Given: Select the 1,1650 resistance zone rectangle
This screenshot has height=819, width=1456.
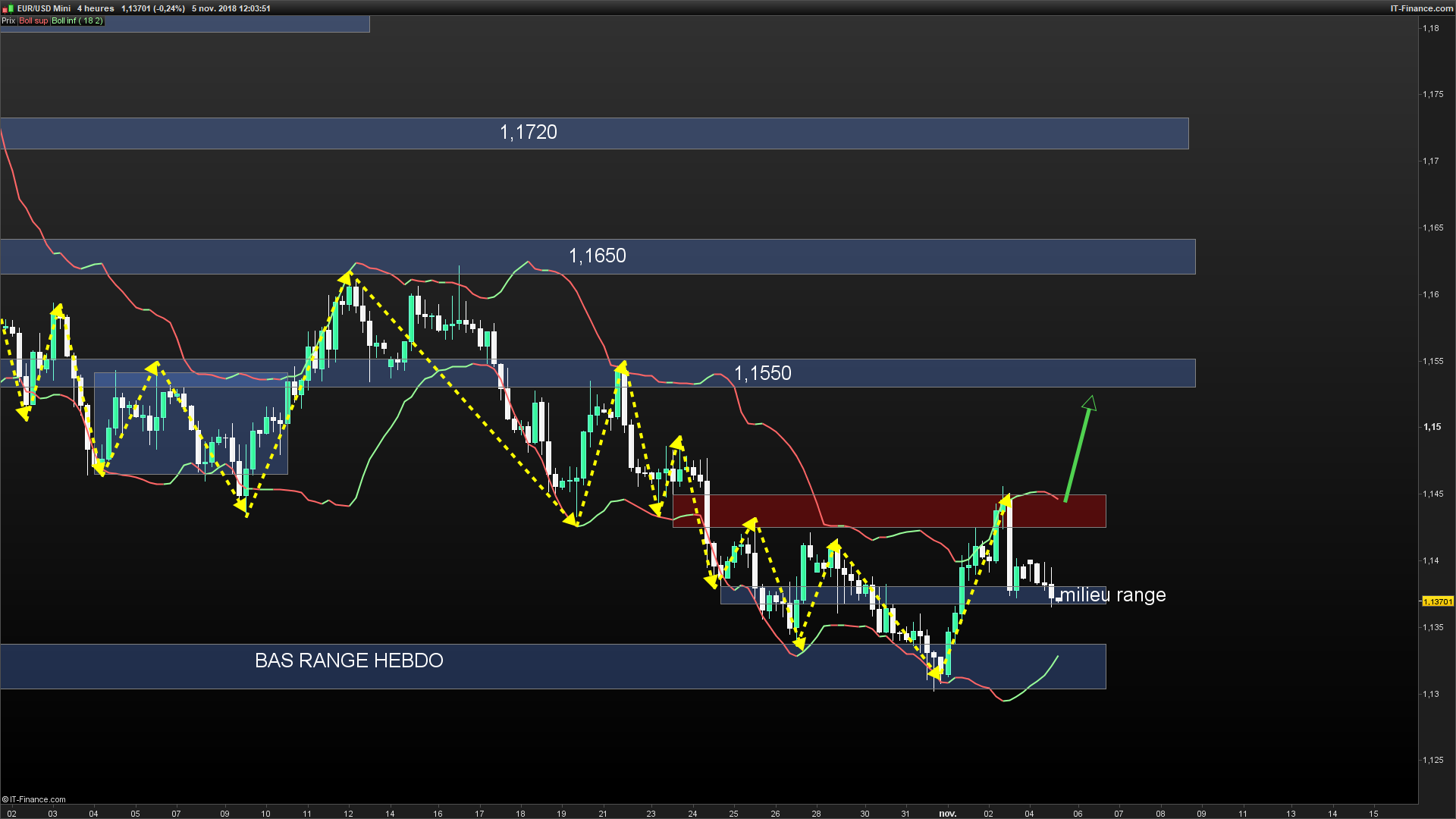Looking at the screenshot, I should click(x=598, y=256).
